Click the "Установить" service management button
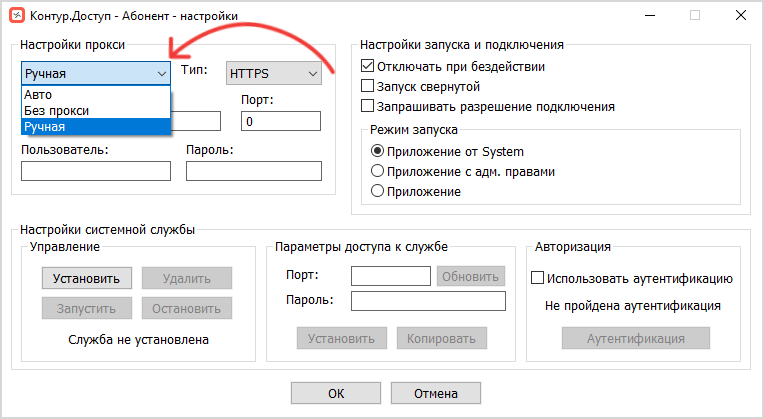Screen dimensions: 764x419 pos(87,278)
